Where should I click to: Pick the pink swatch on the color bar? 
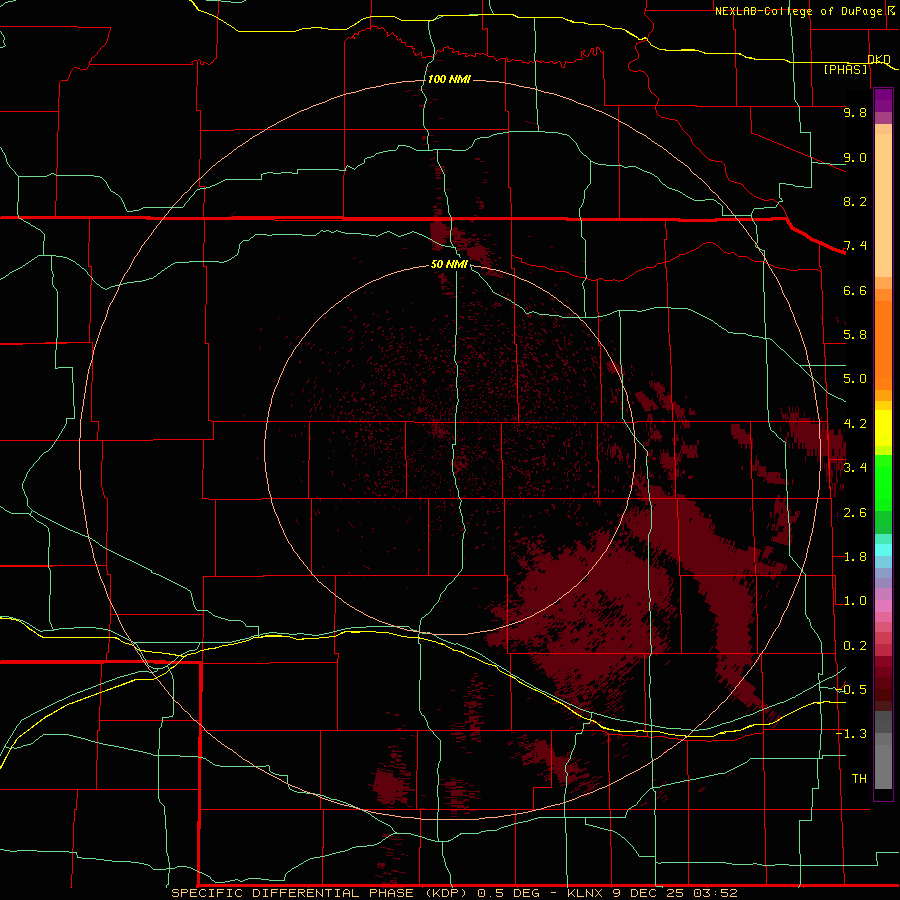[883, 606]
